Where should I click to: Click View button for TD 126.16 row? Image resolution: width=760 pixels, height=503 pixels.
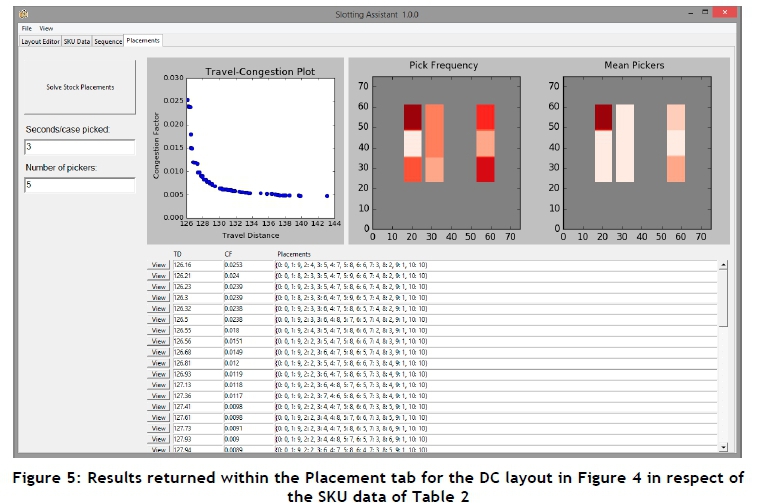(x=158, y=266)
